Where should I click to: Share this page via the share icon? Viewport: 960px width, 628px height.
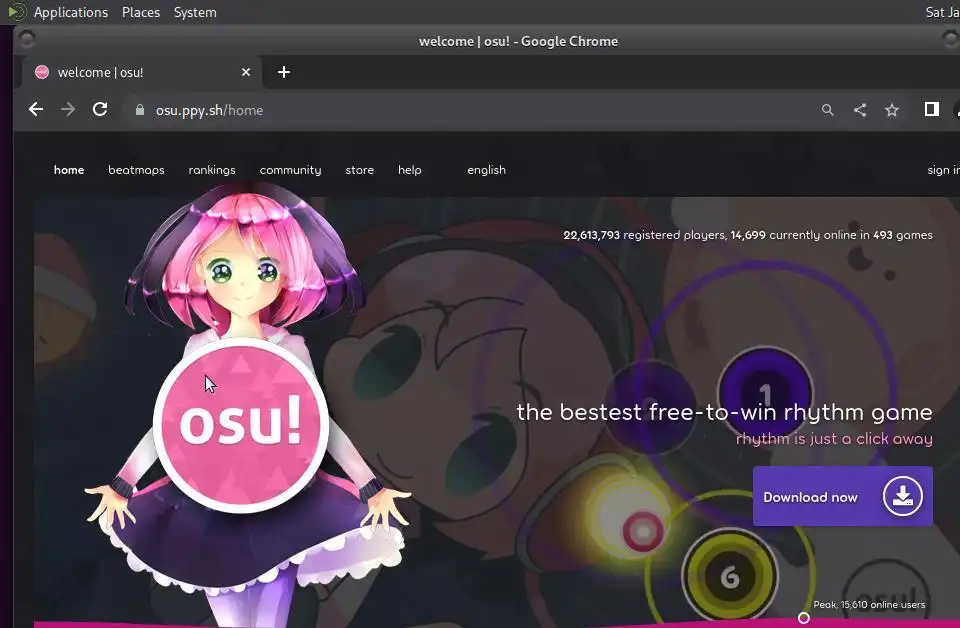point(860,110)
